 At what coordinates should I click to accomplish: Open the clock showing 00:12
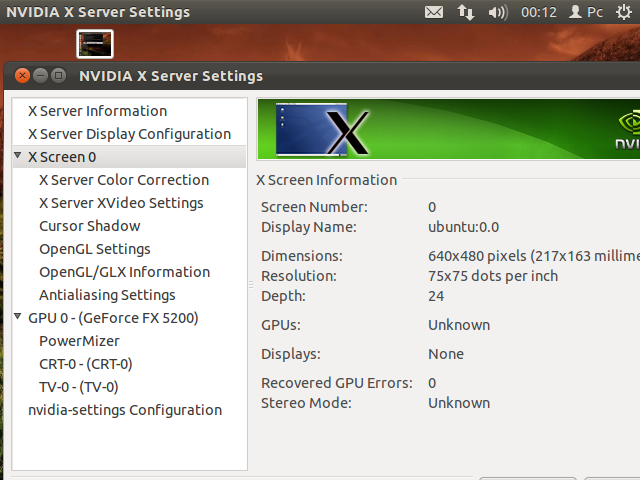pyautogui.click(x=539, y=13)
